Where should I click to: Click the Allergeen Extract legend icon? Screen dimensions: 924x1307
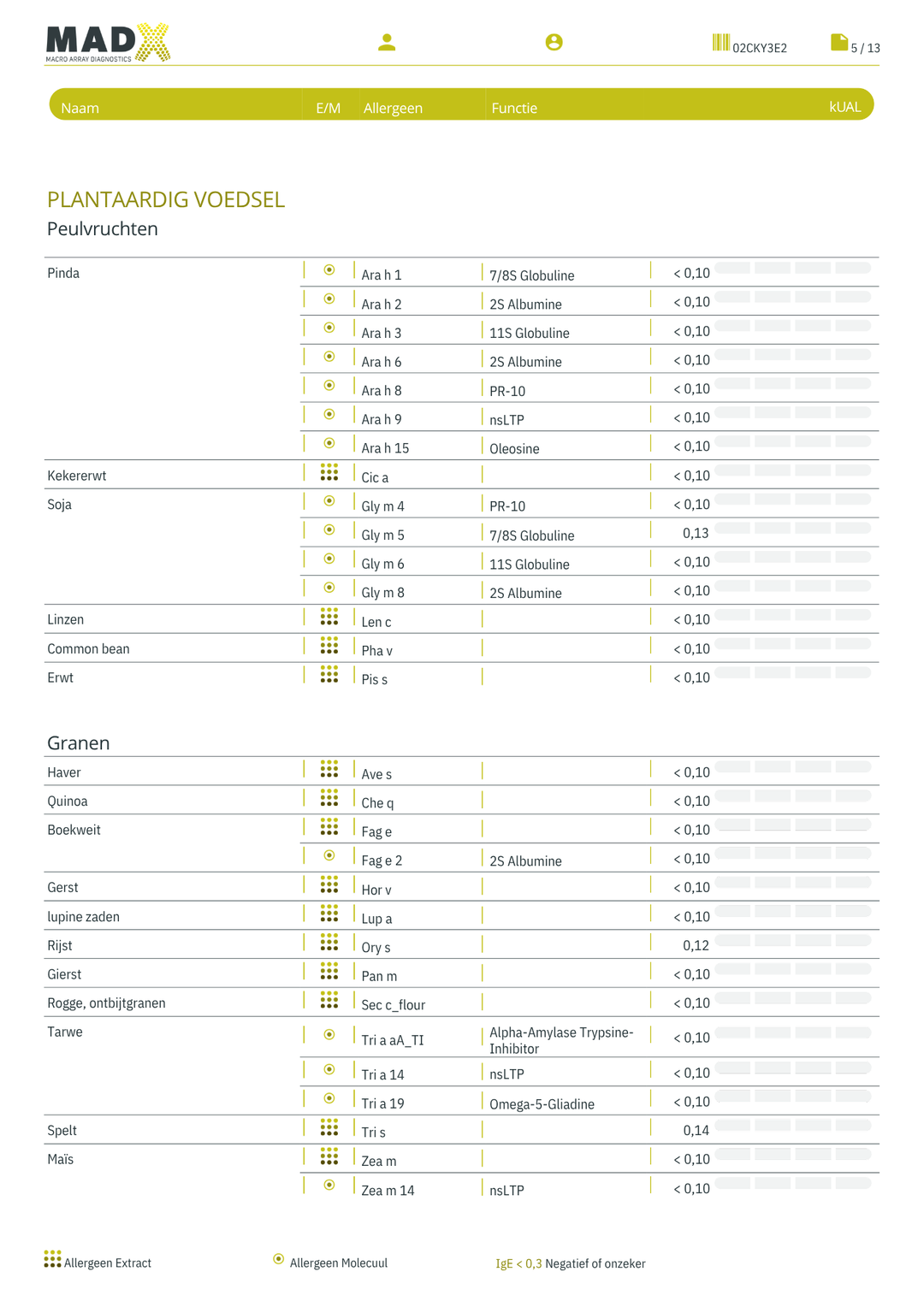pos(53,1259)
